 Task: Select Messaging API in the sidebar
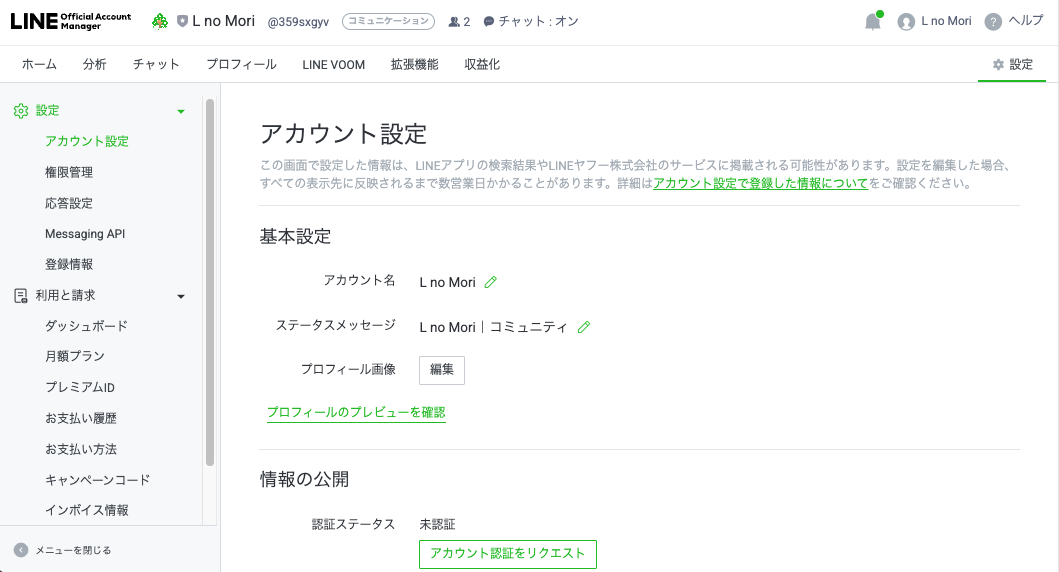tap(85, 234)
